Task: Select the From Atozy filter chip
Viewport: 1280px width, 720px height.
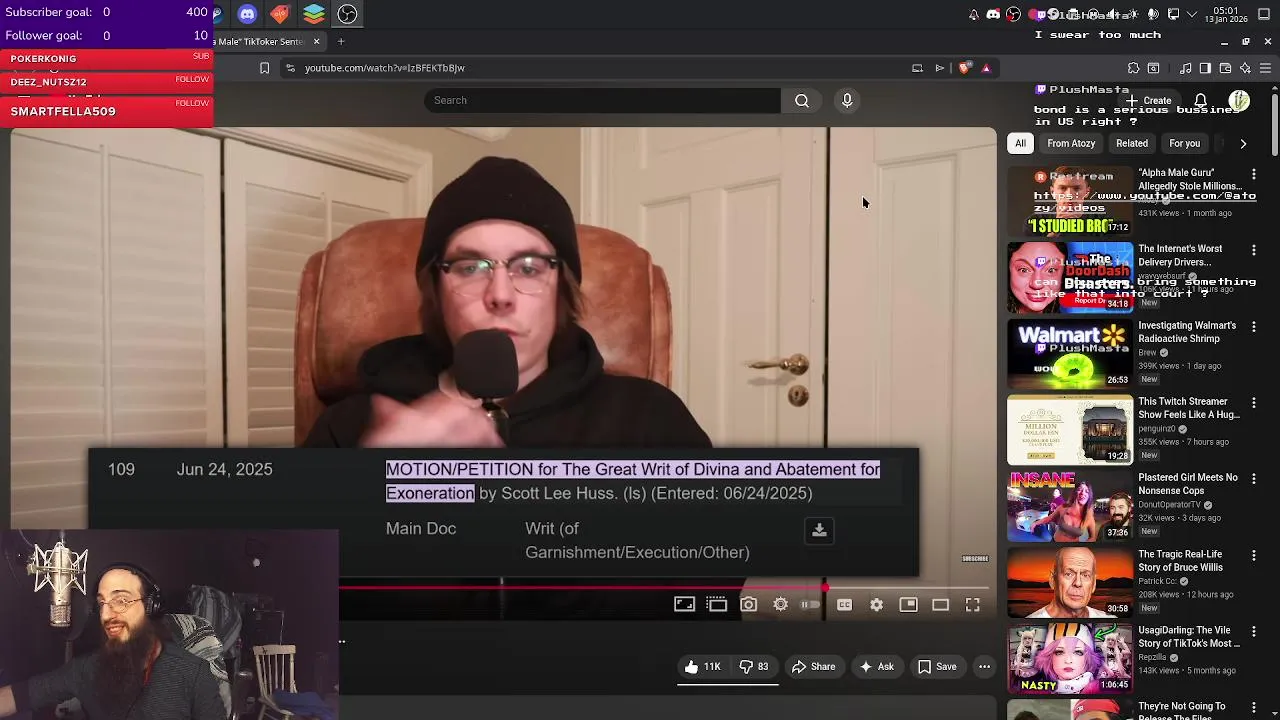Action: click(1071, 143)
